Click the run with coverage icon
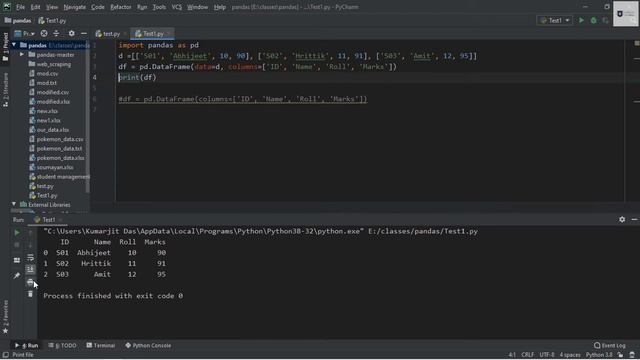 point(605,20)
